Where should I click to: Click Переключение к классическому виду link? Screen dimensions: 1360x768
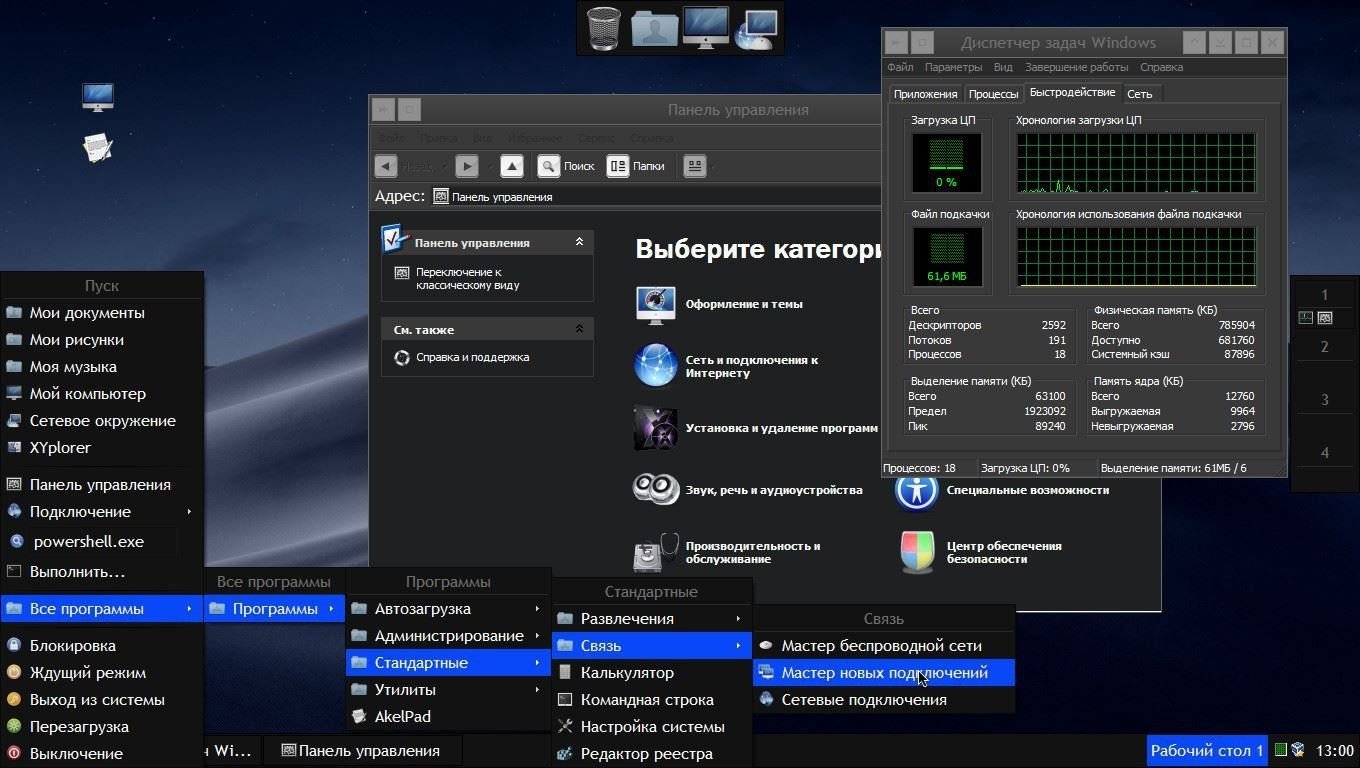(x=467, y=278)
